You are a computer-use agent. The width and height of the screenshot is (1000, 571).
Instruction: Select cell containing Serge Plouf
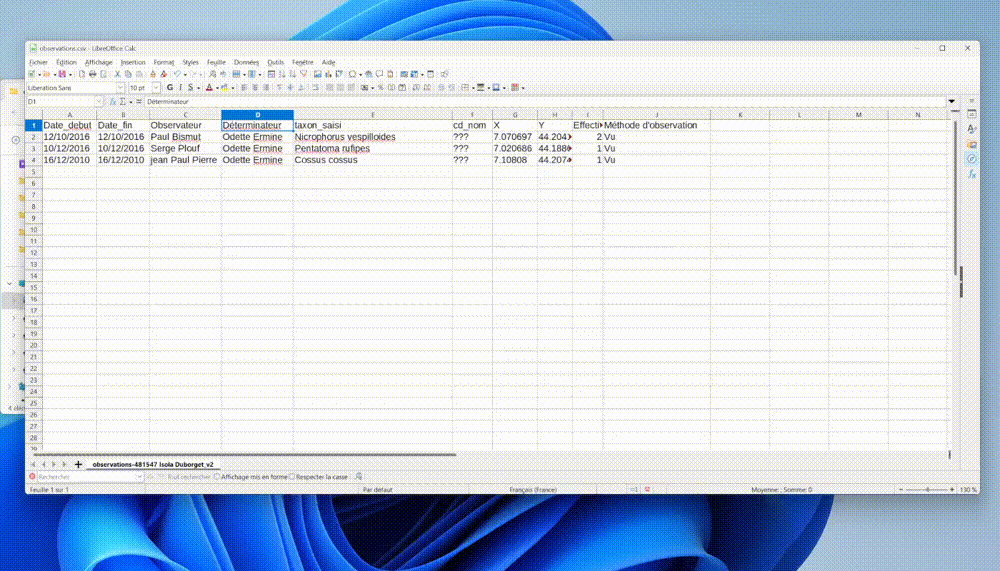185,148
